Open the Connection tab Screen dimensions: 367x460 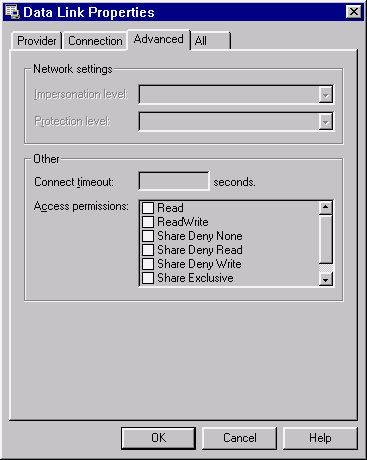coord(95,41)
